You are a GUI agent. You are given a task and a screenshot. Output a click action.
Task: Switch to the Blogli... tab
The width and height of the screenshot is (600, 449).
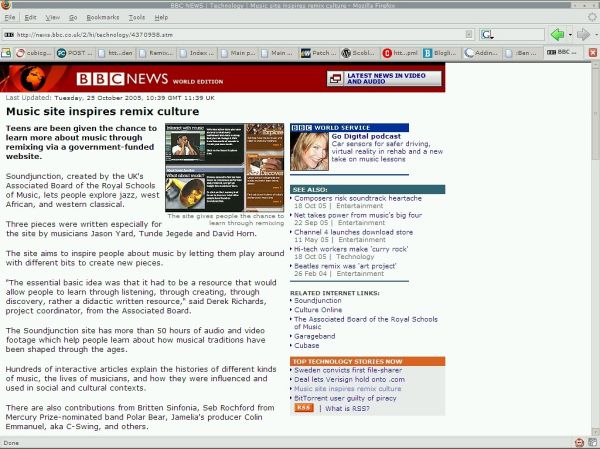tap(442, 53)
